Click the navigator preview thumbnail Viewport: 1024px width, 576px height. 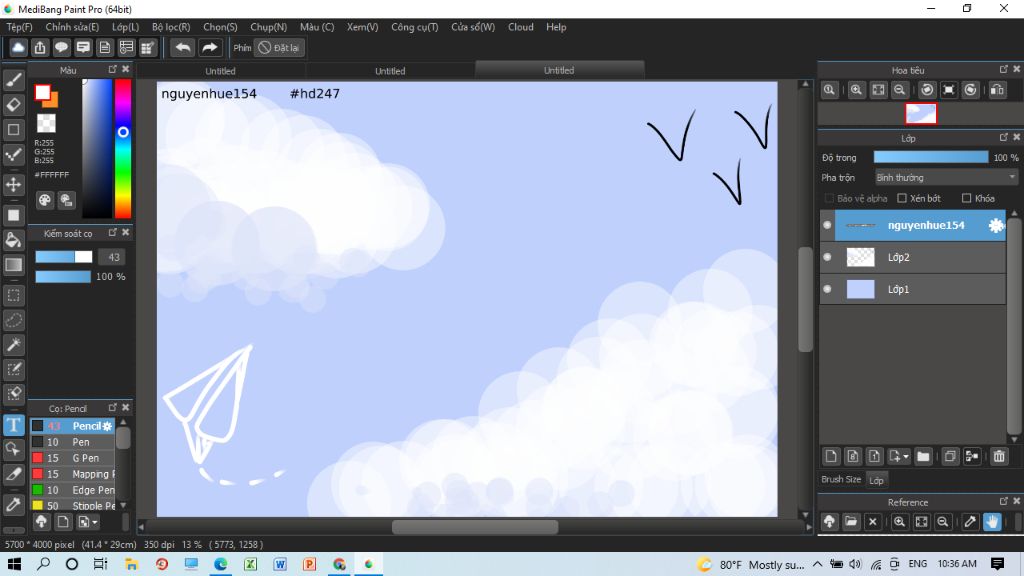click(921, 114)
